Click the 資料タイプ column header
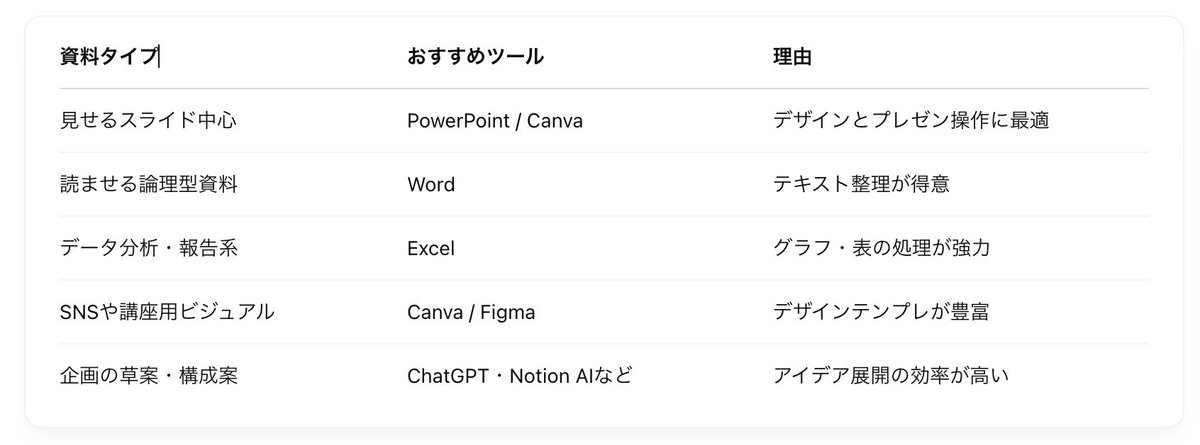This screenshot has height=445, width=1200. tap(108, 57)
